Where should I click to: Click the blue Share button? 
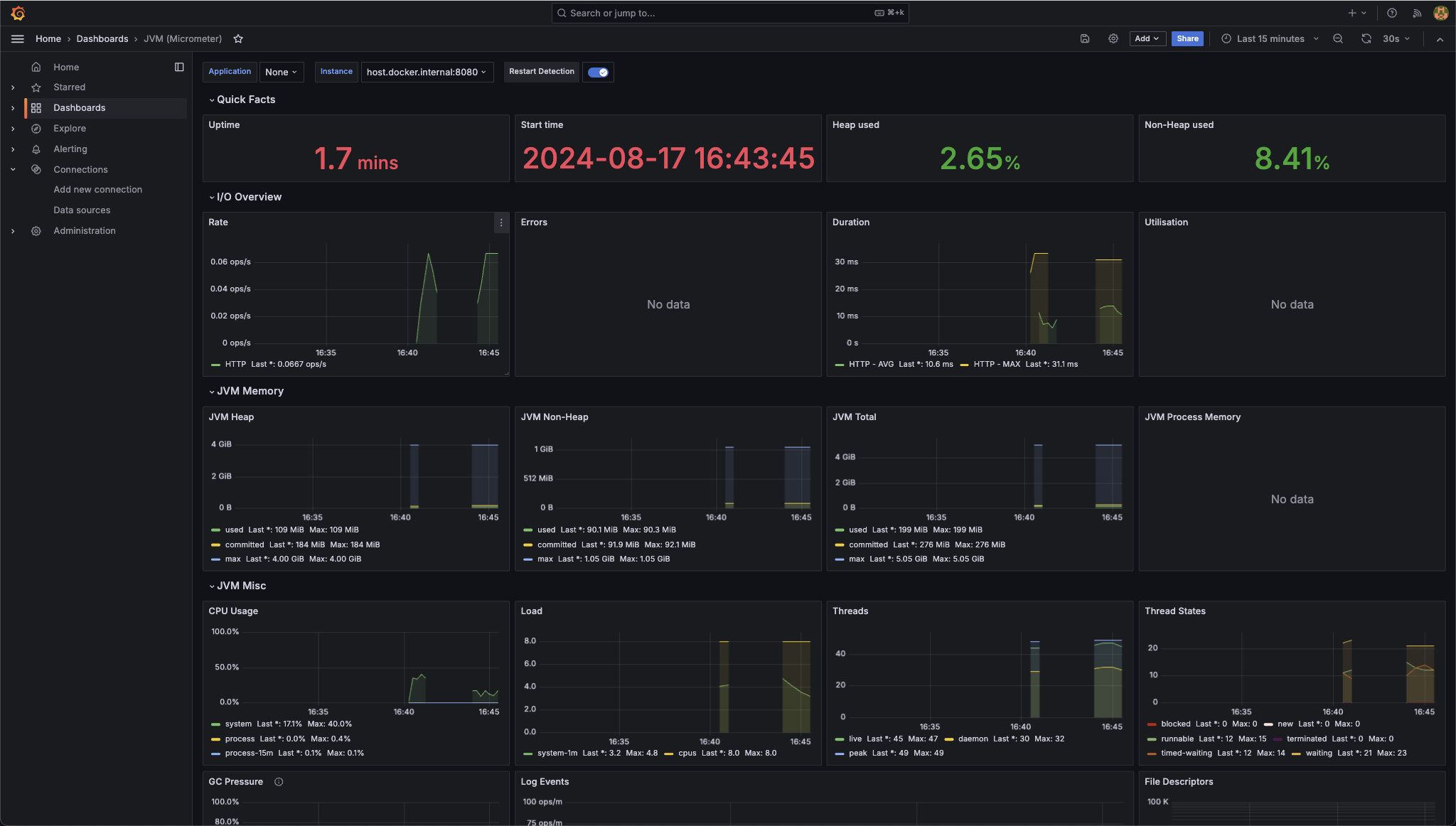pos(1187,39)
